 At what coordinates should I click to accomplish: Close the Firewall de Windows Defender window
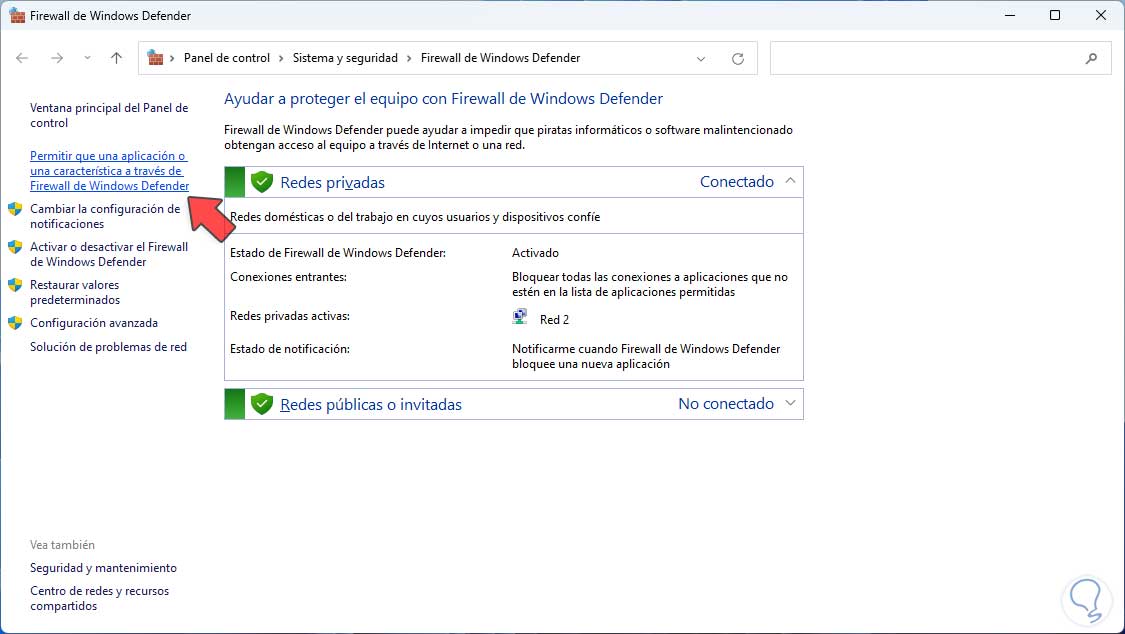pyautogui.click(x=1101, y=15)
